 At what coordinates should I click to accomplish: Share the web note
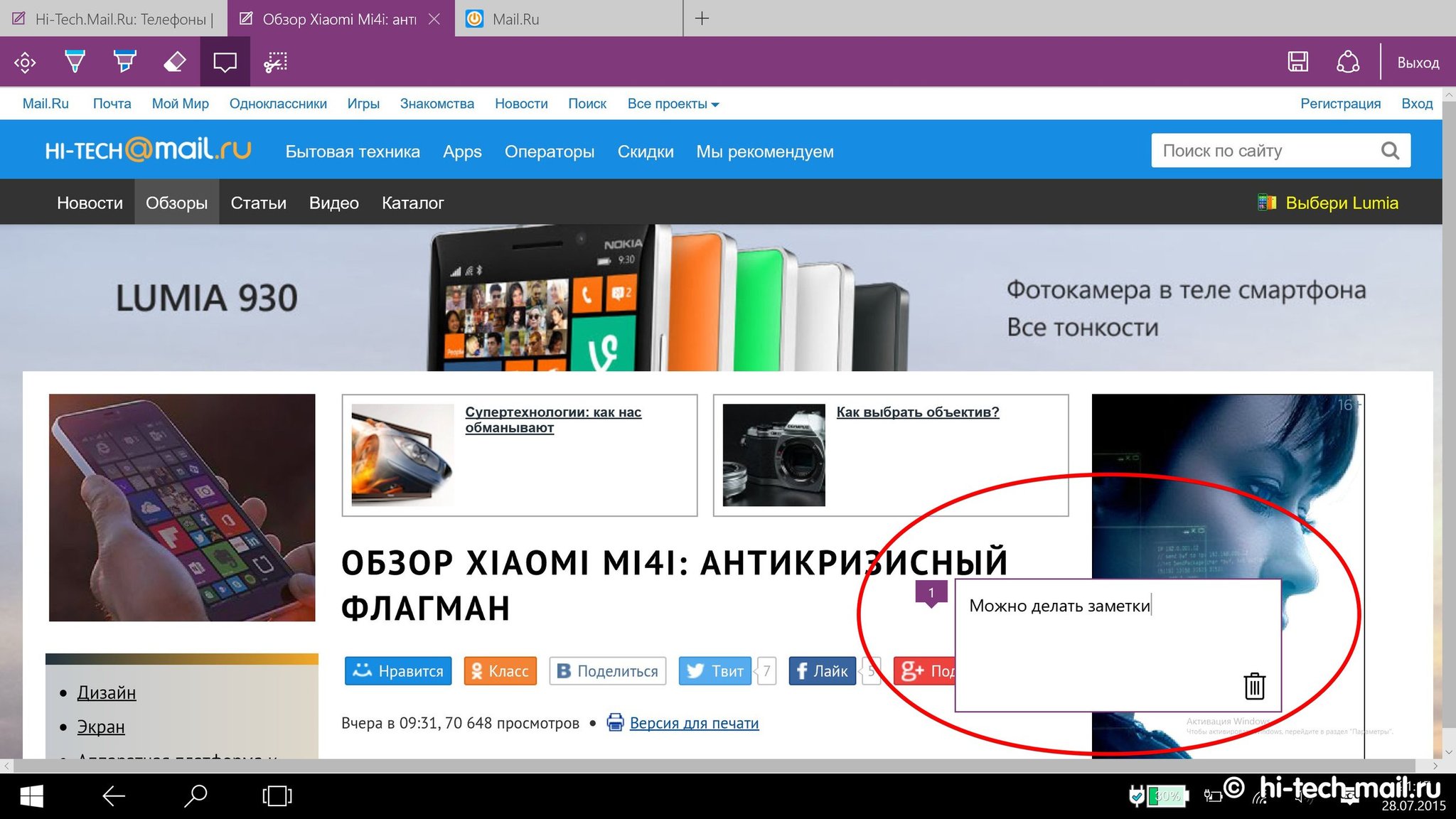pyautogui.click(x=1347, y=62)
